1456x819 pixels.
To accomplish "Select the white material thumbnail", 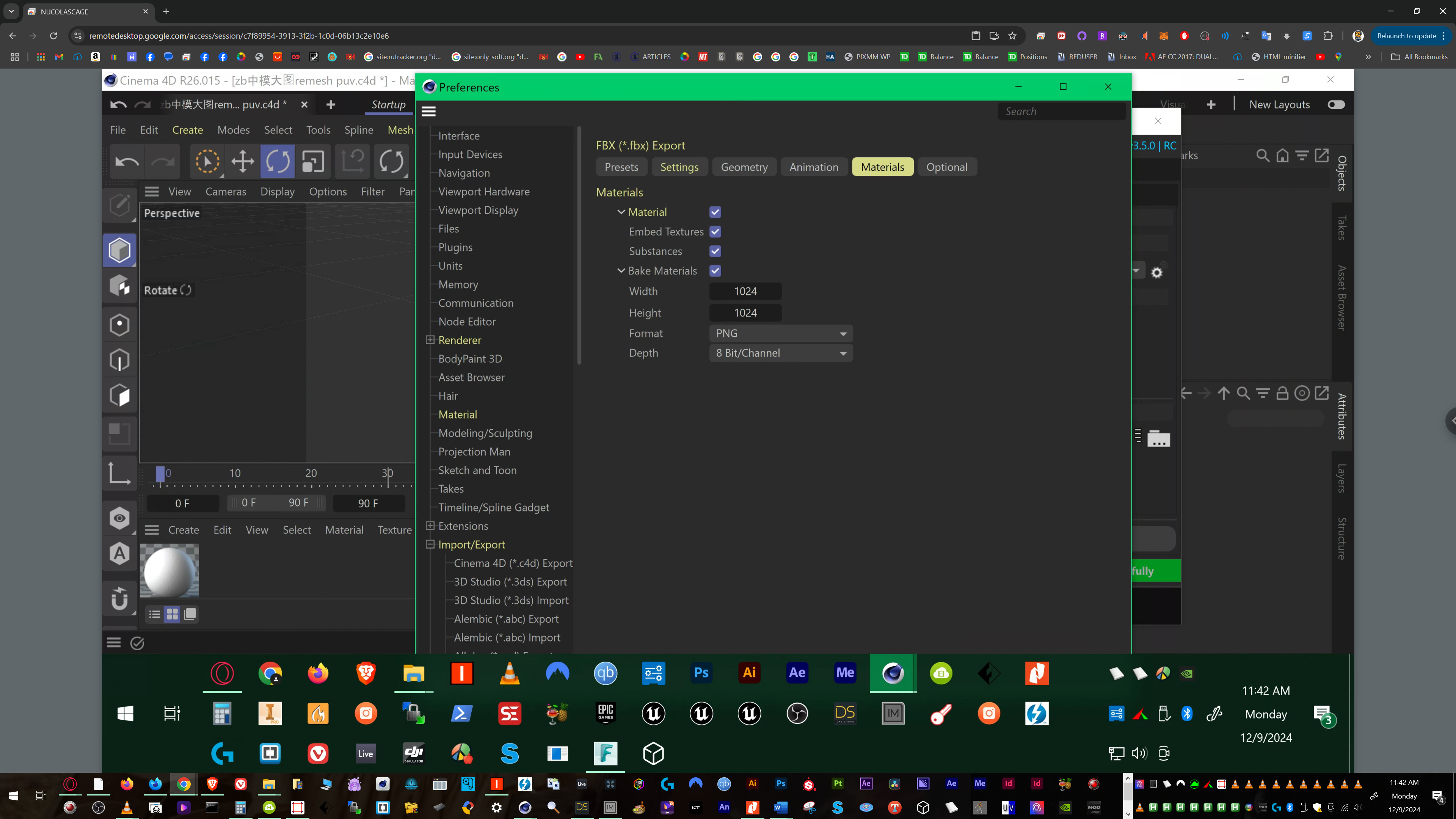I will [x=169, y=571].
